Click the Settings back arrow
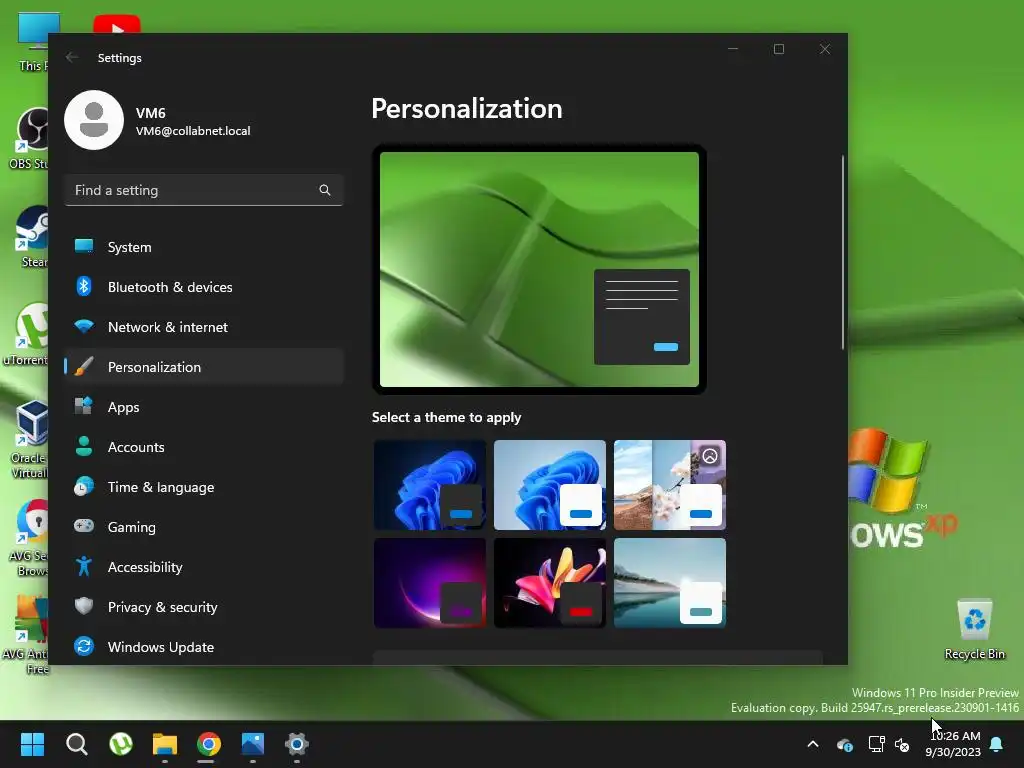 [x=72, y=57]
